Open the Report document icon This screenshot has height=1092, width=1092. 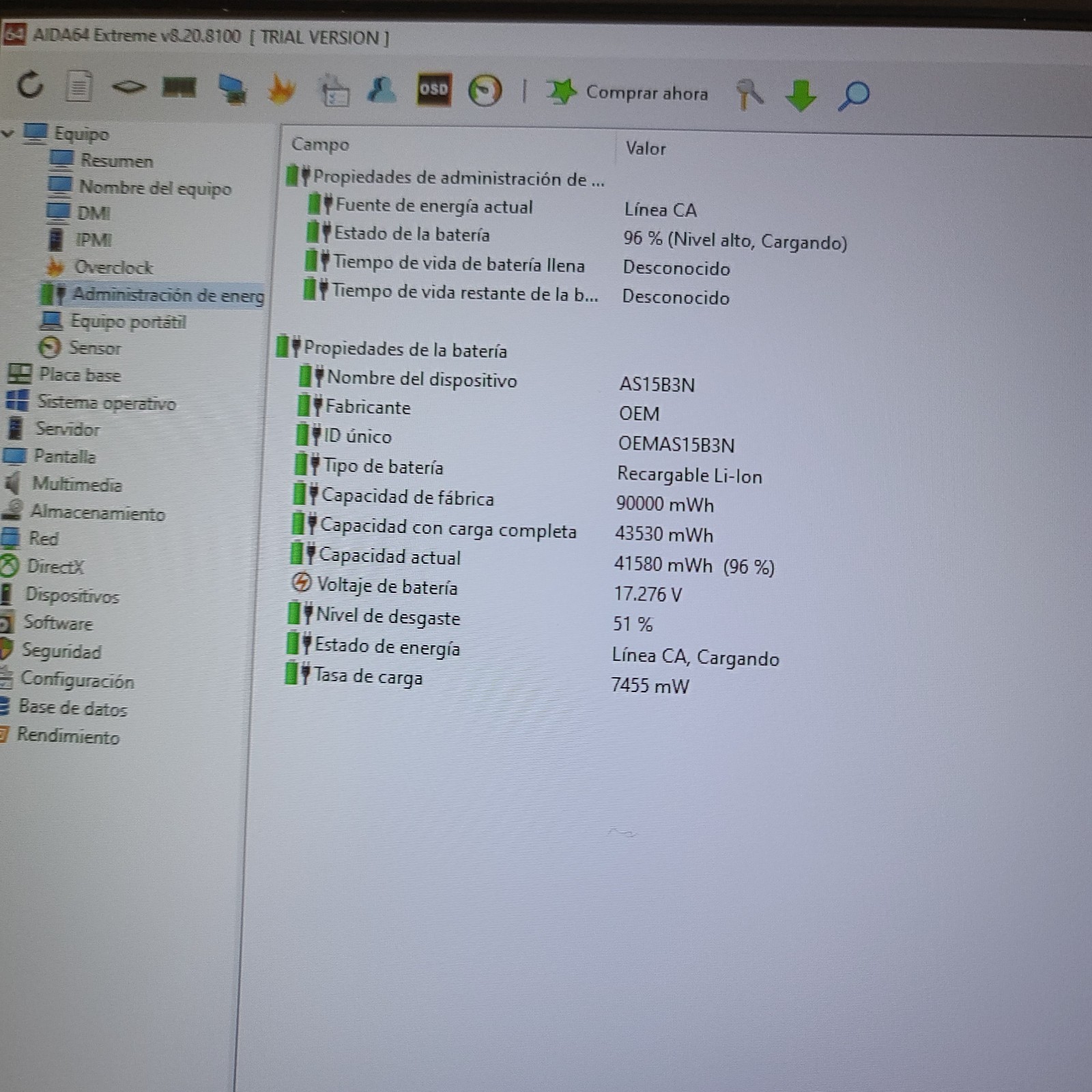pyautogui.click(x=79, y=87)
